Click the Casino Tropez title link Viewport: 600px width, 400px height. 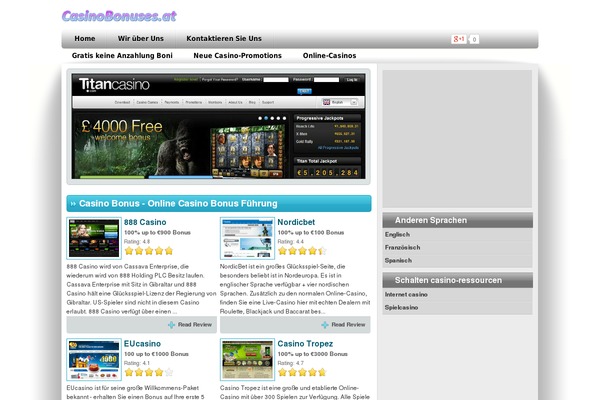(x=305, y=344)
